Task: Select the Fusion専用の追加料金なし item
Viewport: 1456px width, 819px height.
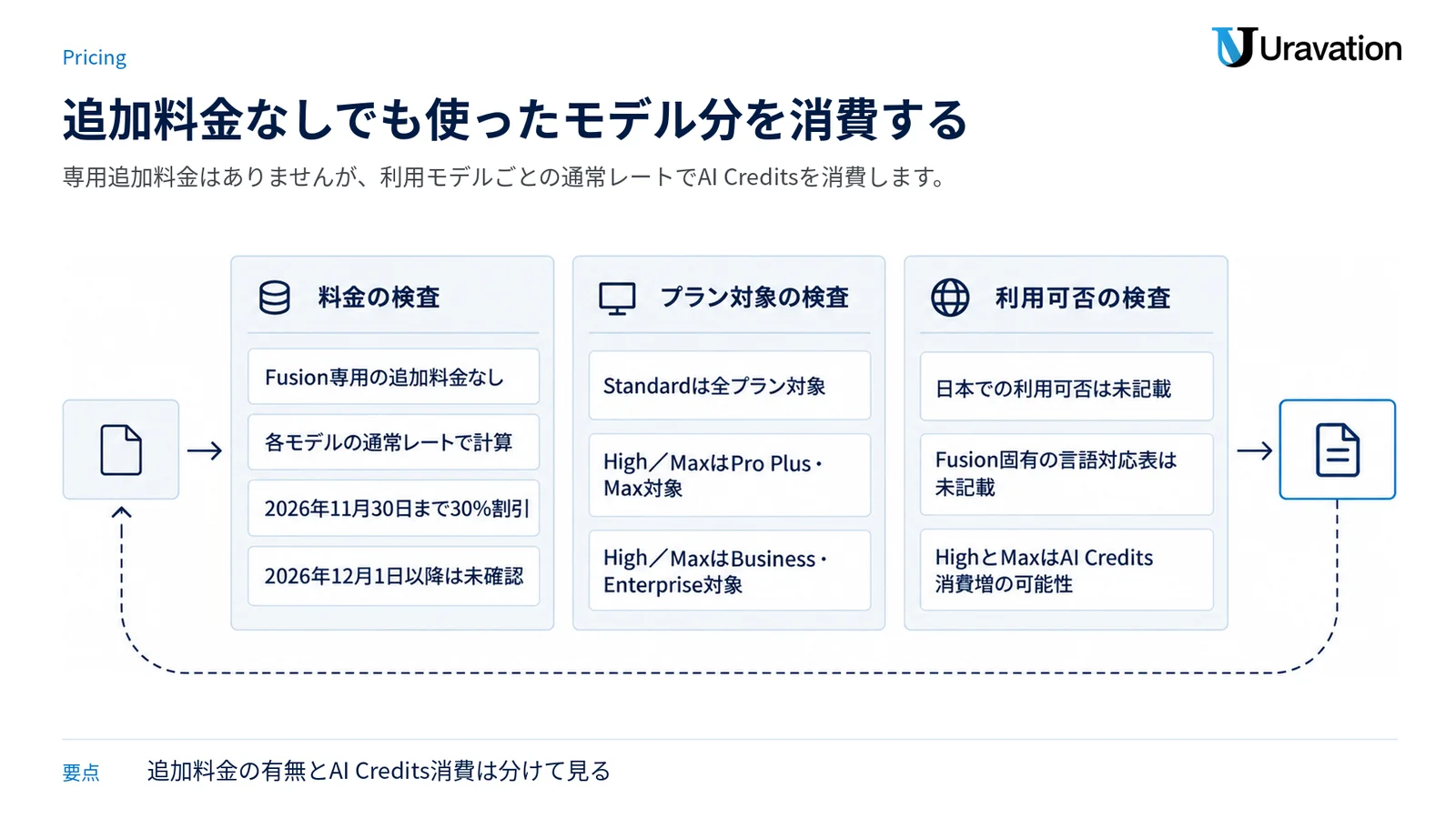Action: [x=393, y=377]
